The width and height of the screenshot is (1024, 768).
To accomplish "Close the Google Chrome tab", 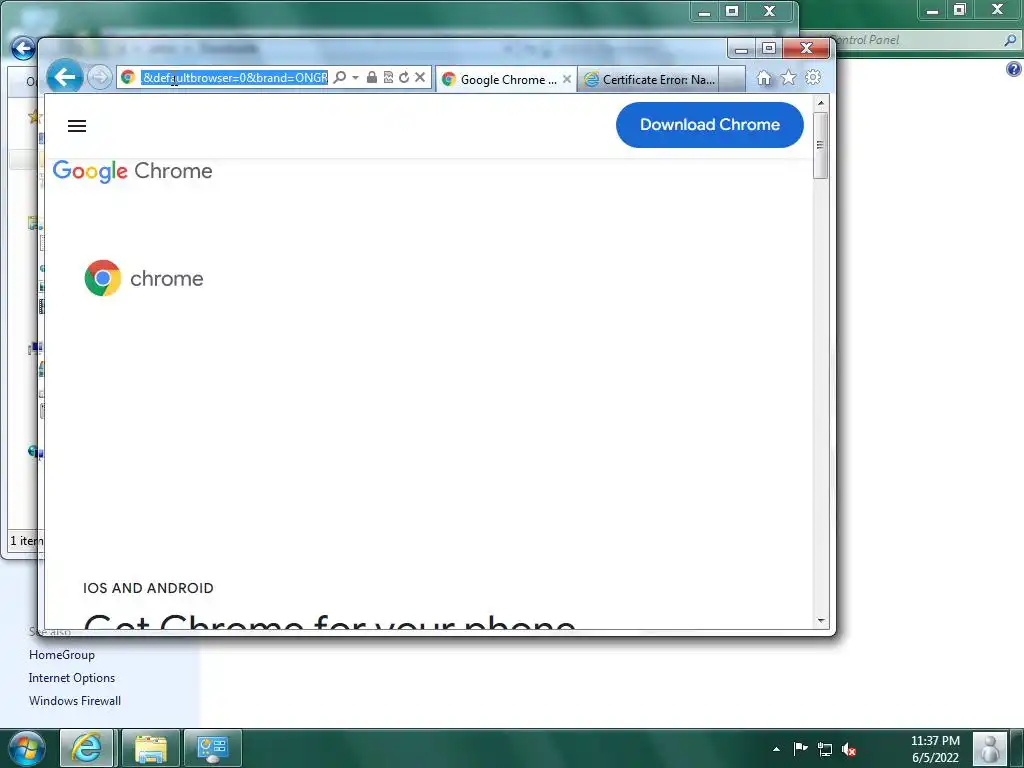I will pyautogui.click(x=567, y=79).
